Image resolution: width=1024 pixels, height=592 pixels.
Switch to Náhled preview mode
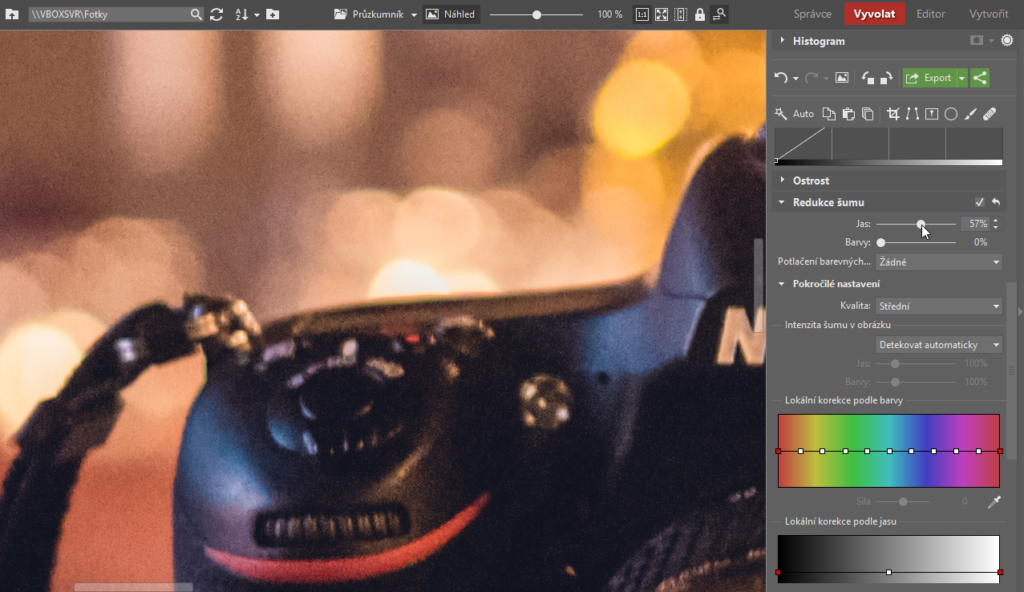[451, 14]
